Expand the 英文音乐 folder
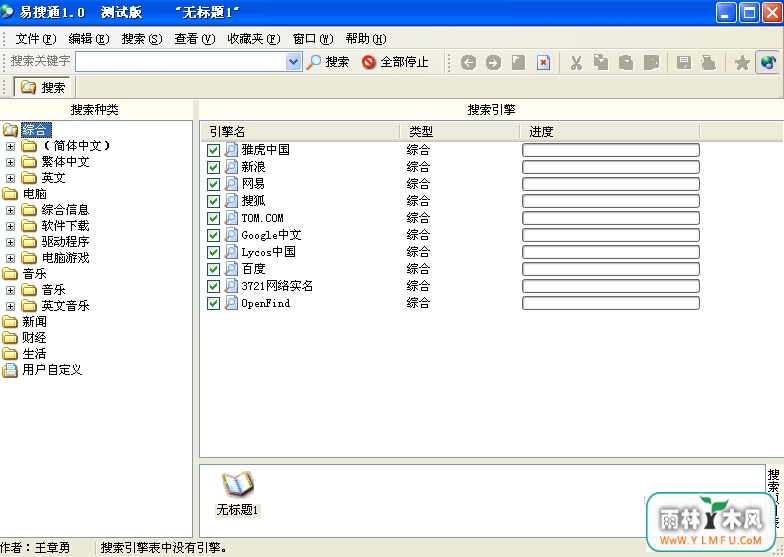The height and width of the screenshot is (557, 784). 10,306
